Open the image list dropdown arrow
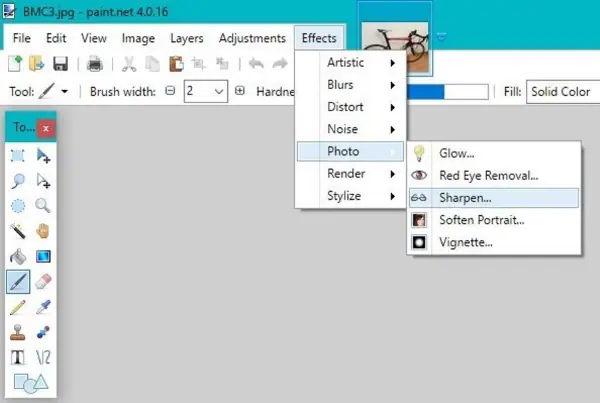This screenshot has height=403, width=600. pos(442,38)
